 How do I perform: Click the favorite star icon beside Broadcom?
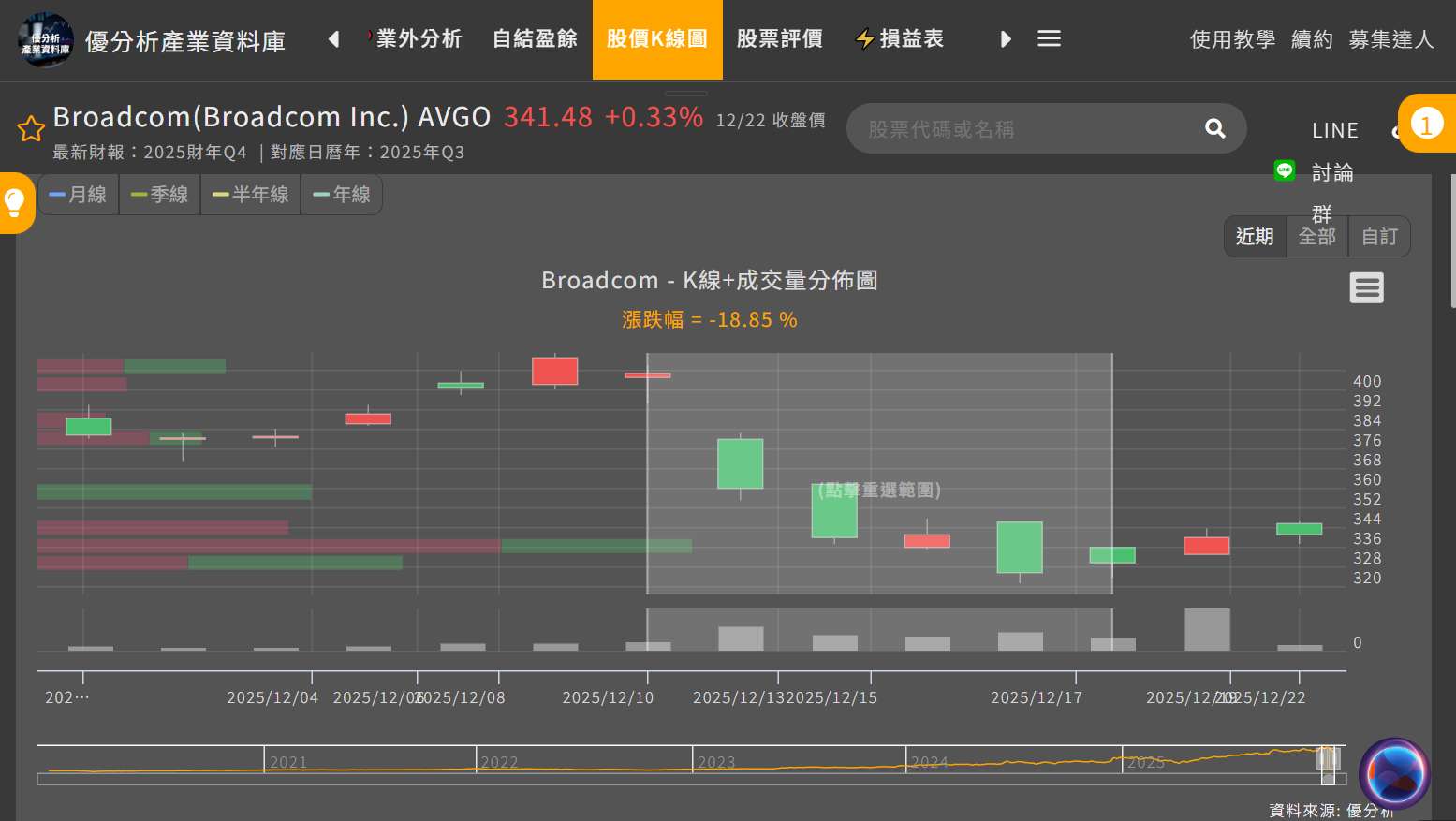coord(31,128)
